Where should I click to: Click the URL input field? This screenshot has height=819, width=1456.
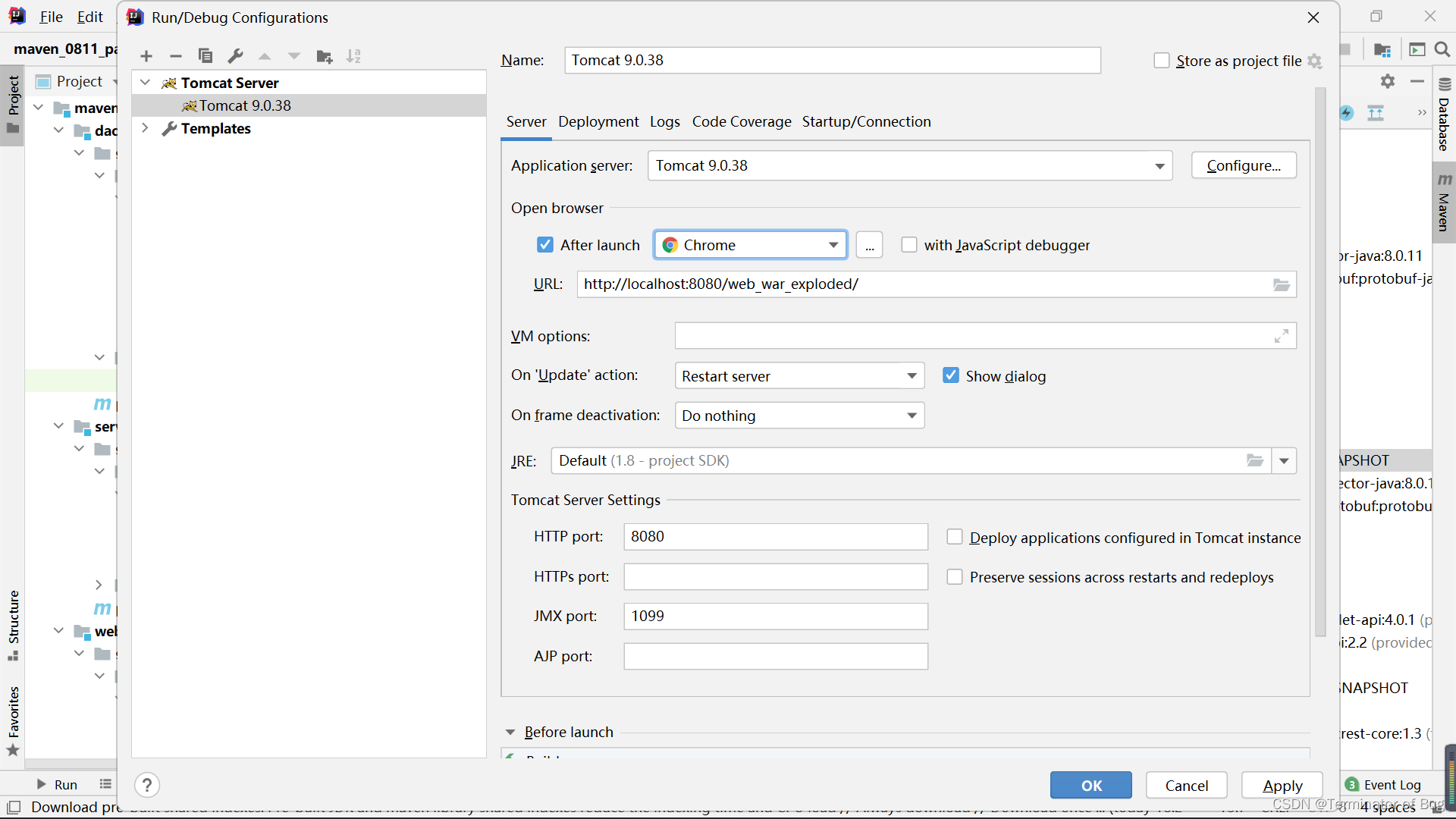(x=937, y=284)
